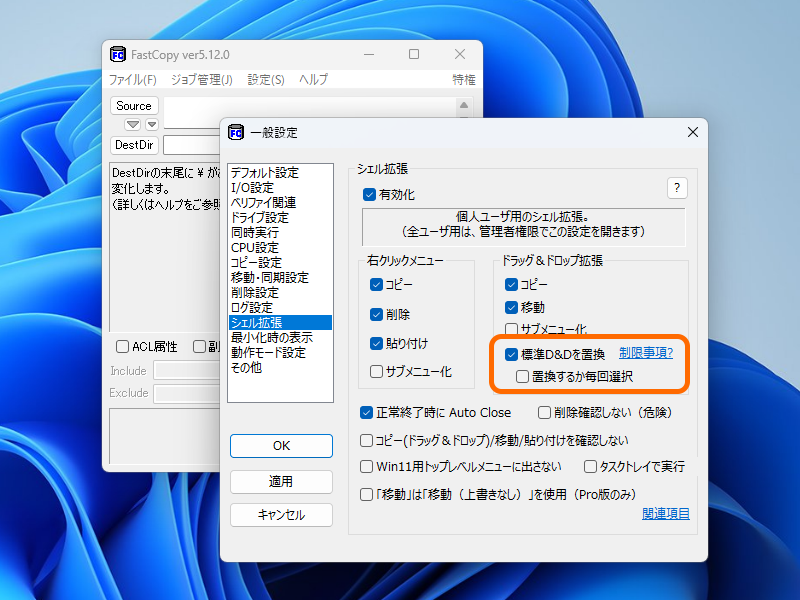Select ベリファイ関連 in settings list
Screen dimensions: 800x600
click(280, 203)
